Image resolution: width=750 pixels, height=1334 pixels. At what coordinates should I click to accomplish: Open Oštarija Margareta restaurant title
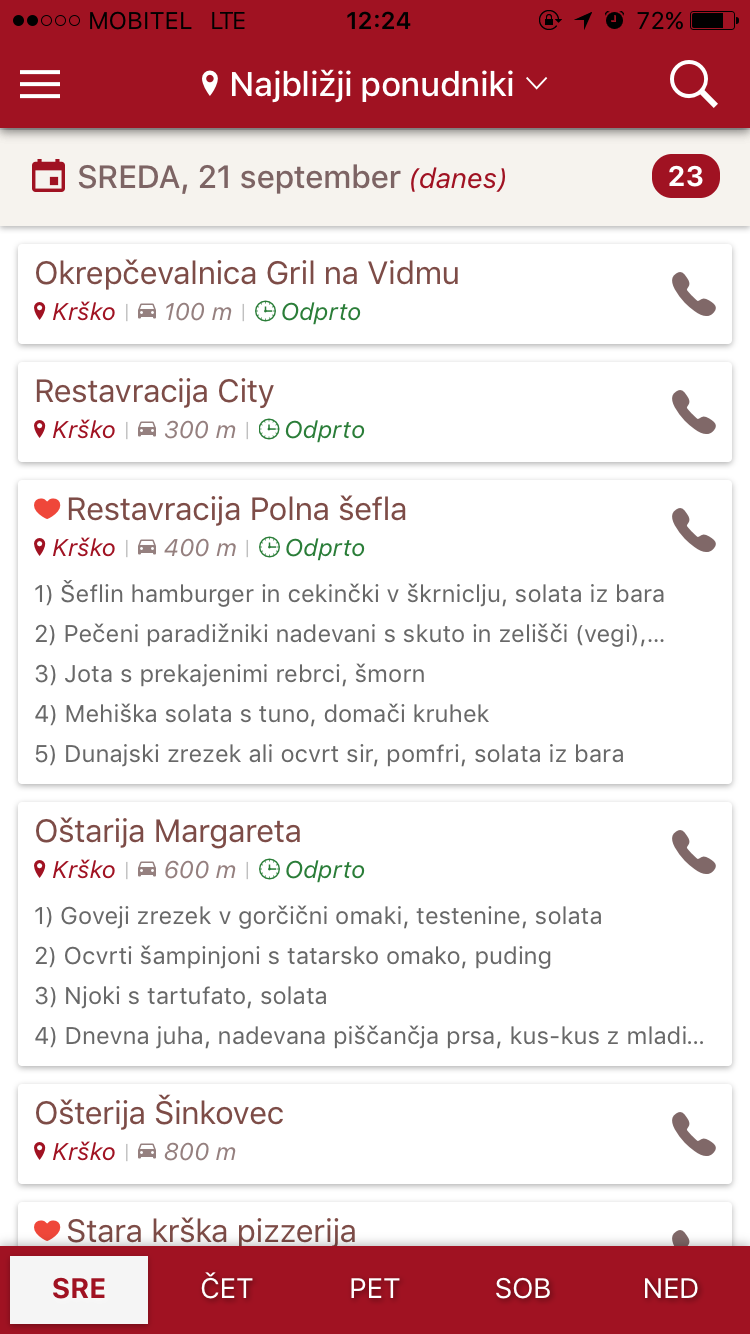coord(168,832)
